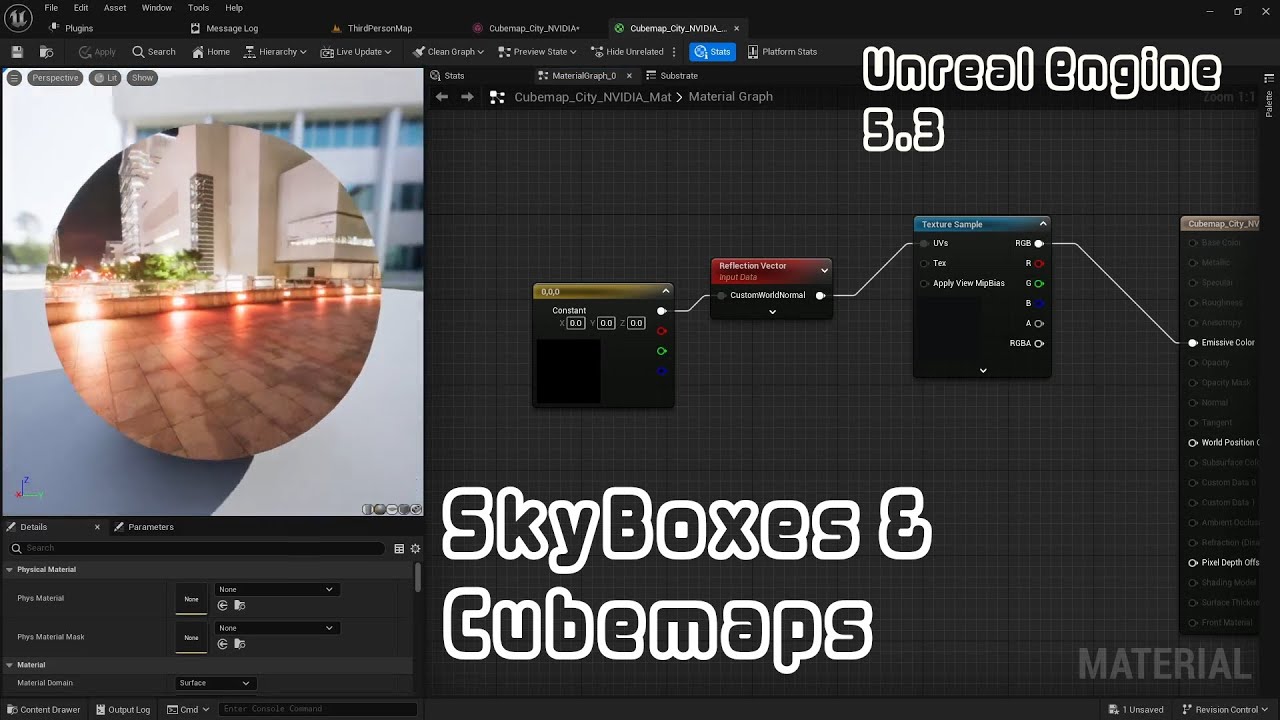
Task: Click the Constant node Z value field
Action: point(636,323)
